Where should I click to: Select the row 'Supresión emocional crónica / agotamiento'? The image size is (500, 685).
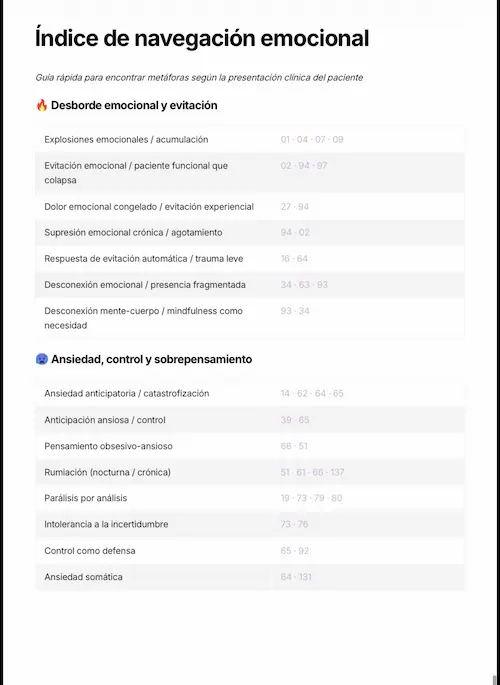point(250,232)
